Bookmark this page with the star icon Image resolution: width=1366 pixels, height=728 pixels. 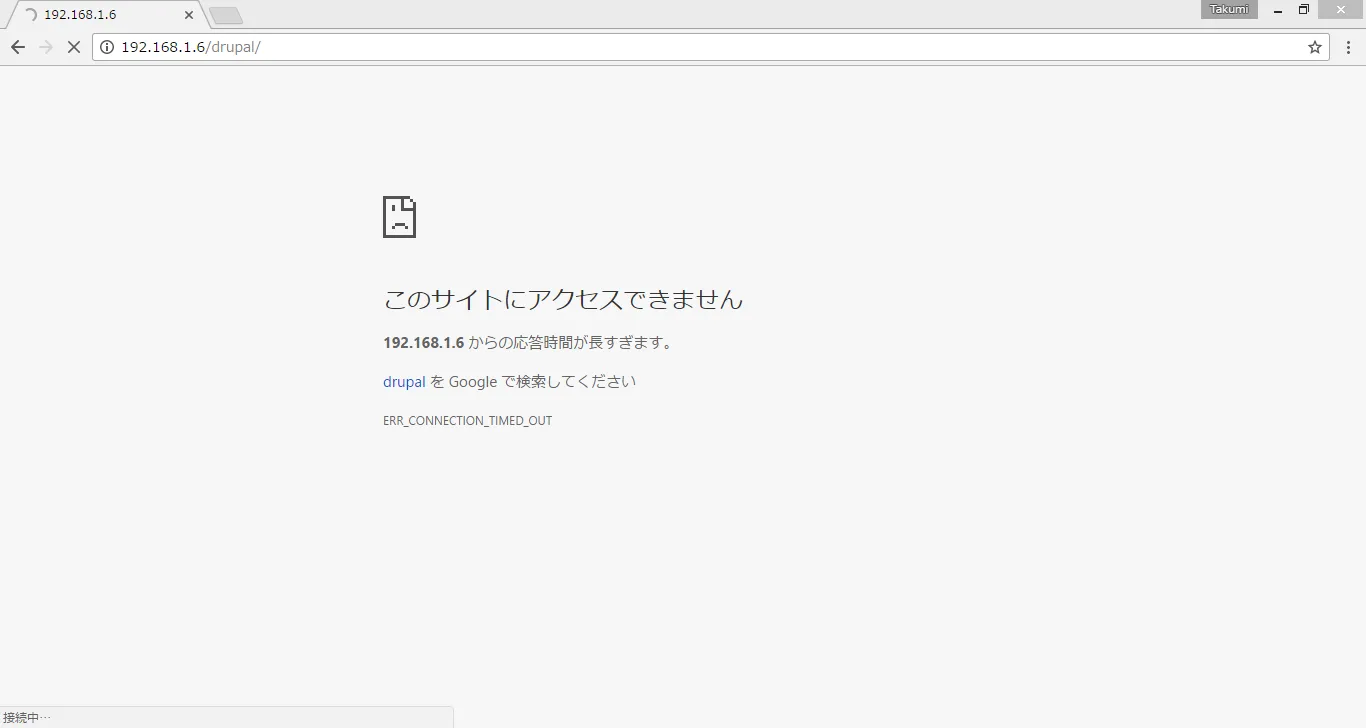click(x=1314, y=47)
